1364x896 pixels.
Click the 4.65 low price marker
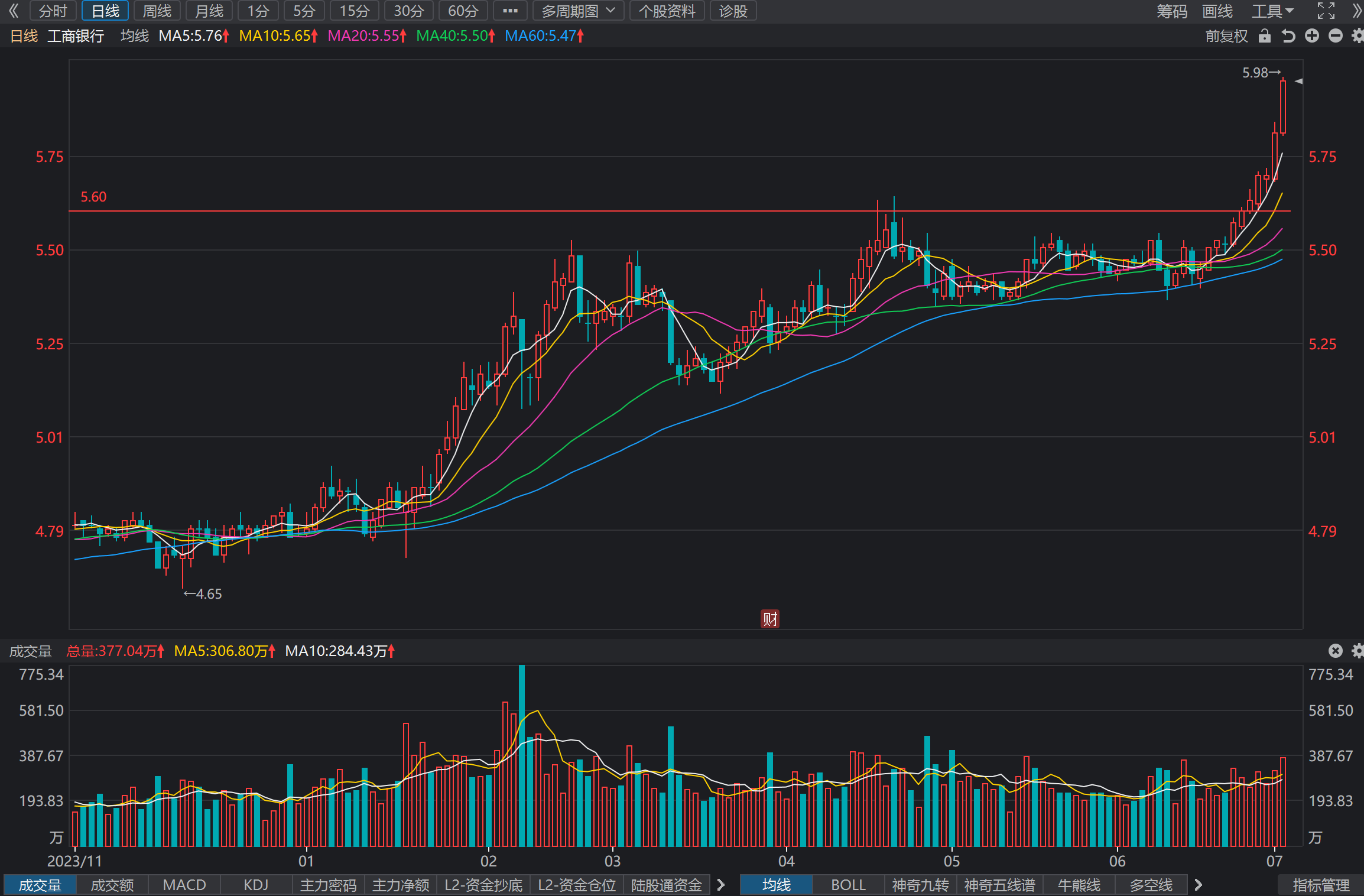(203, 594)
